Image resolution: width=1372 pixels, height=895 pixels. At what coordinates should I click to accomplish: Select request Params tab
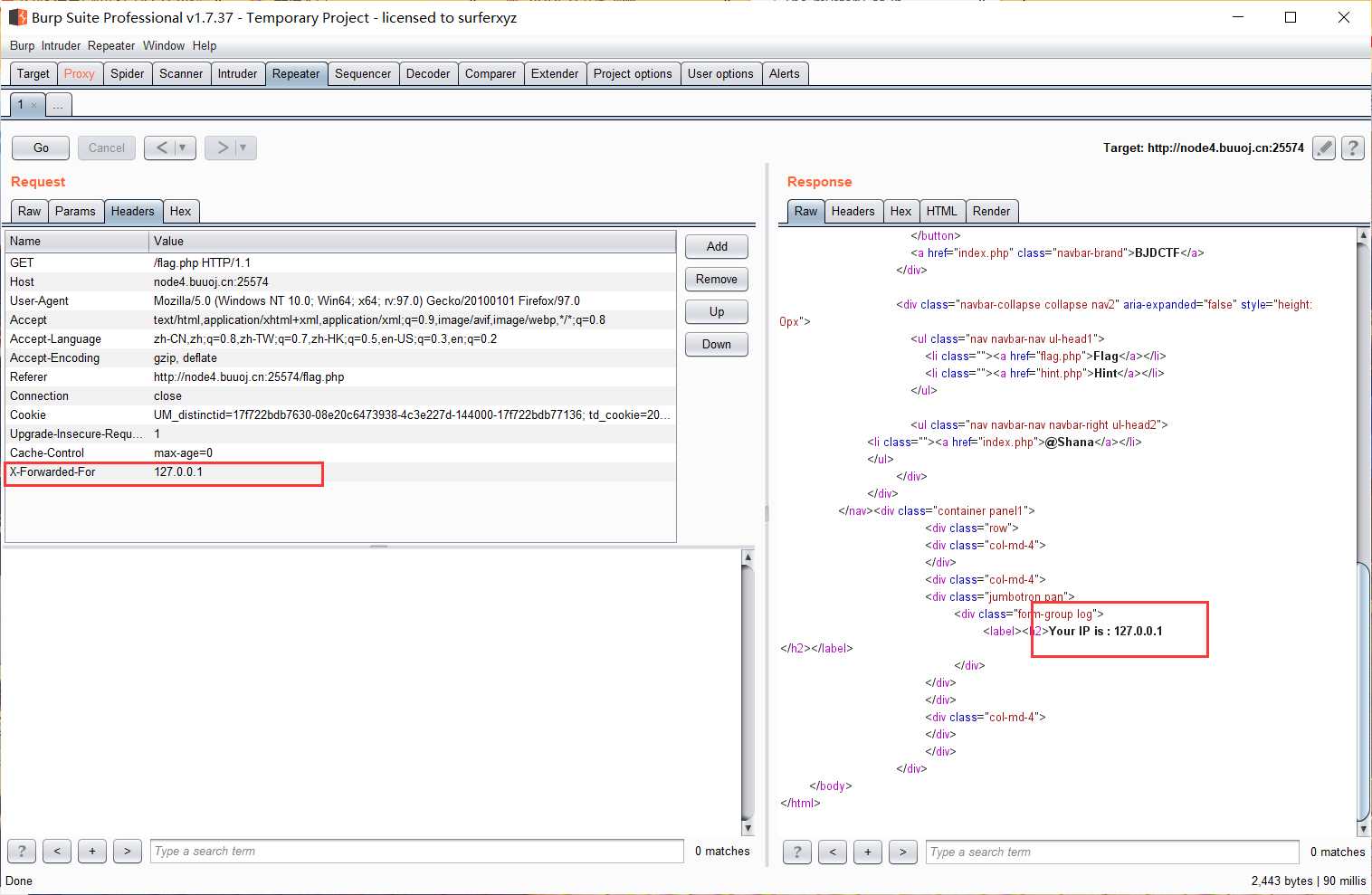pos(75,211)
